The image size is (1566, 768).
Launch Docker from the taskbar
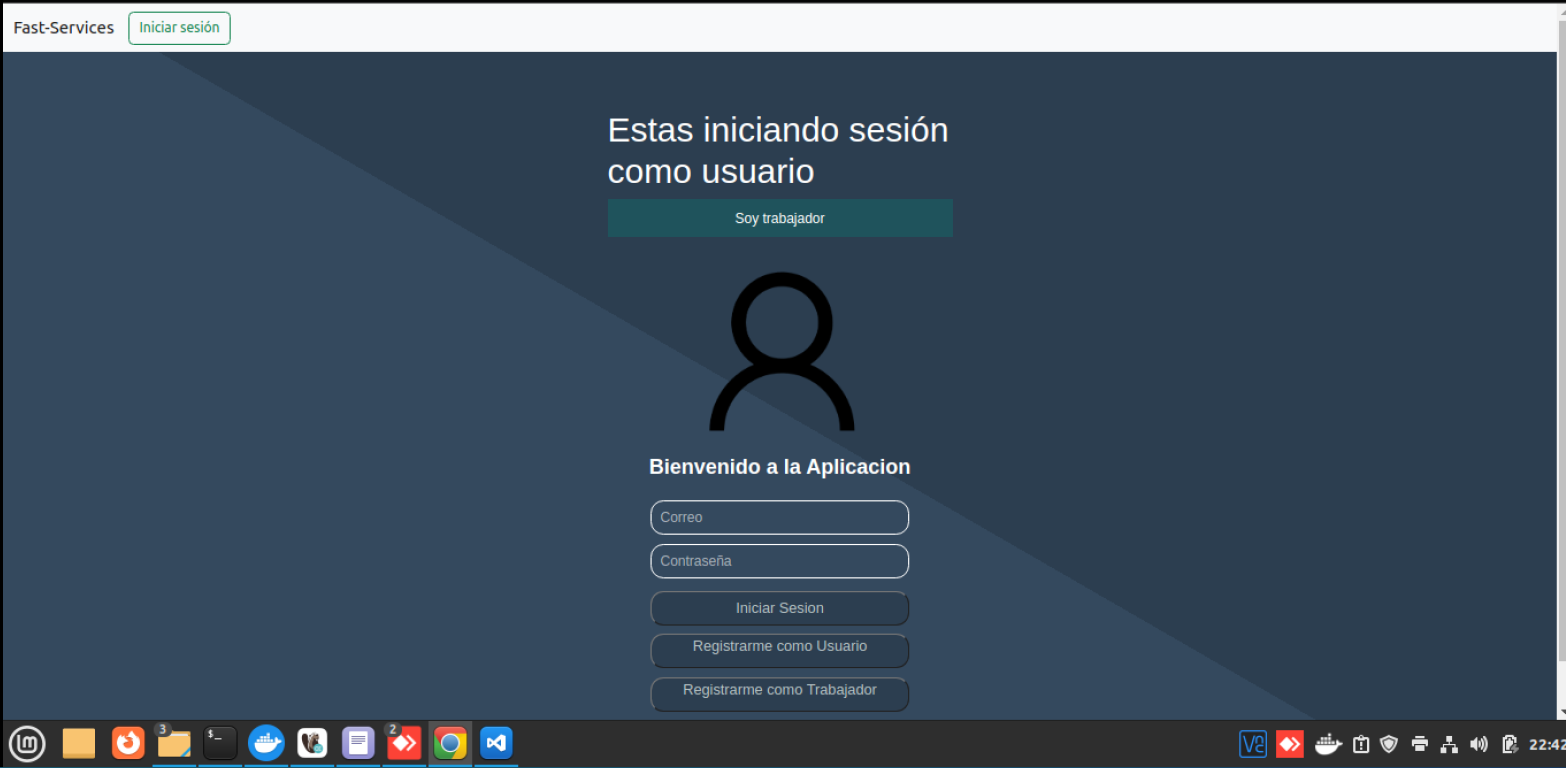click(x=266, y=743)
